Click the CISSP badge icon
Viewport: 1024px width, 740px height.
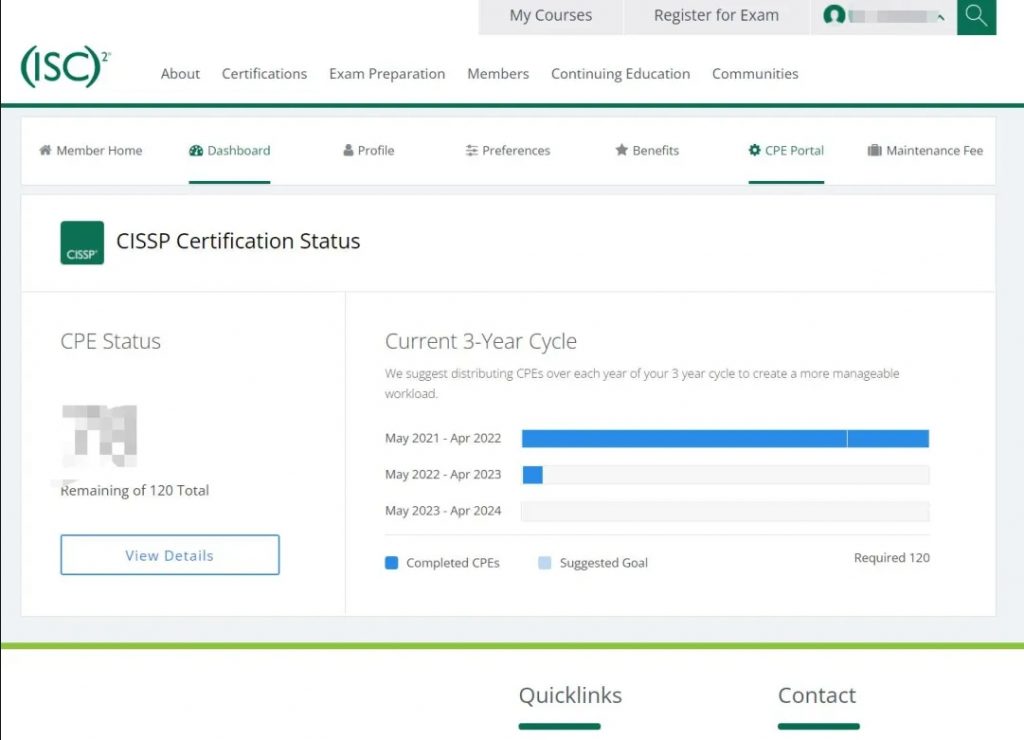82,242
